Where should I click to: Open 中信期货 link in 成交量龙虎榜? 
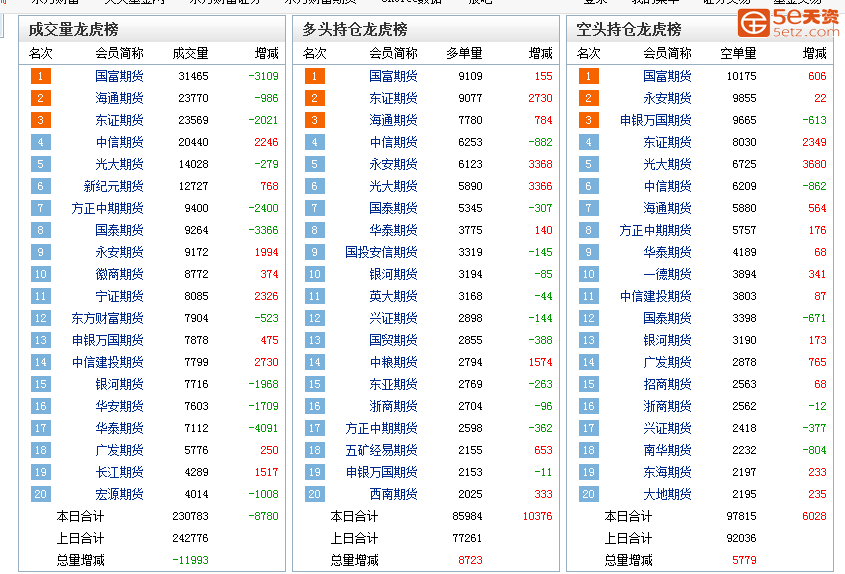pos(119,142)
